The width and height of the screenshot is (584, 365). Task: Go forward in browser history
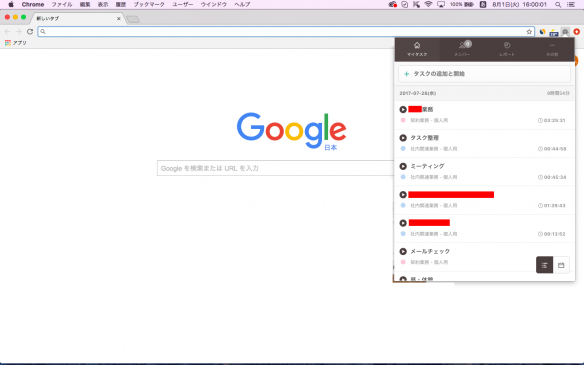(18, 32)
